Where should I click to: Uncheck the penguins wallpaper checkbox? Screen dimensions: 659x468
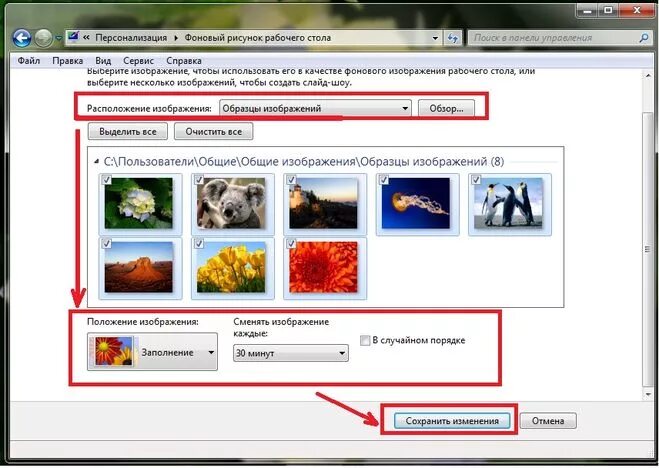(x=476, y=180)
